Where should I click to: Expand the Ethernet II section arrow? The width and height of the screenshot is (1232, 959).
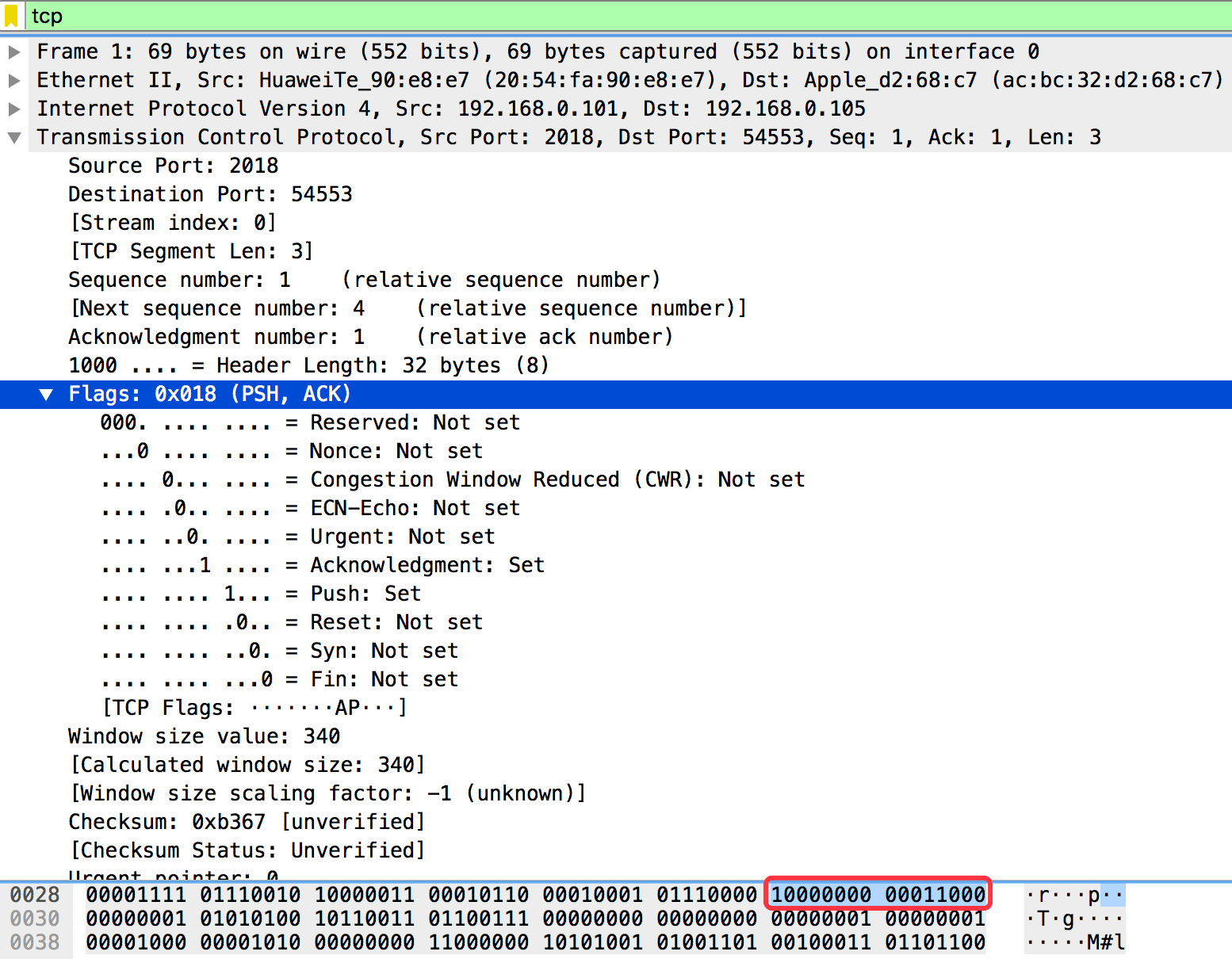pos(14,81)
